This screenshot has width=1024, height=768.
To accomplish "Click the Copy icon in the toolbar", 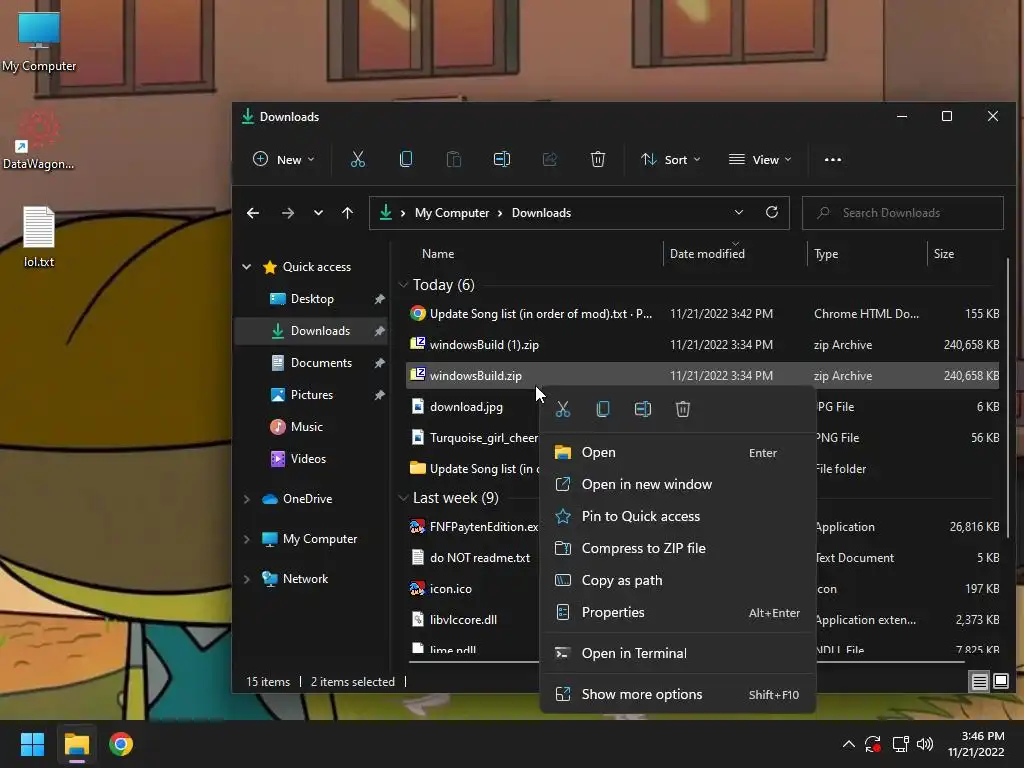I will [x=406, y=159].
